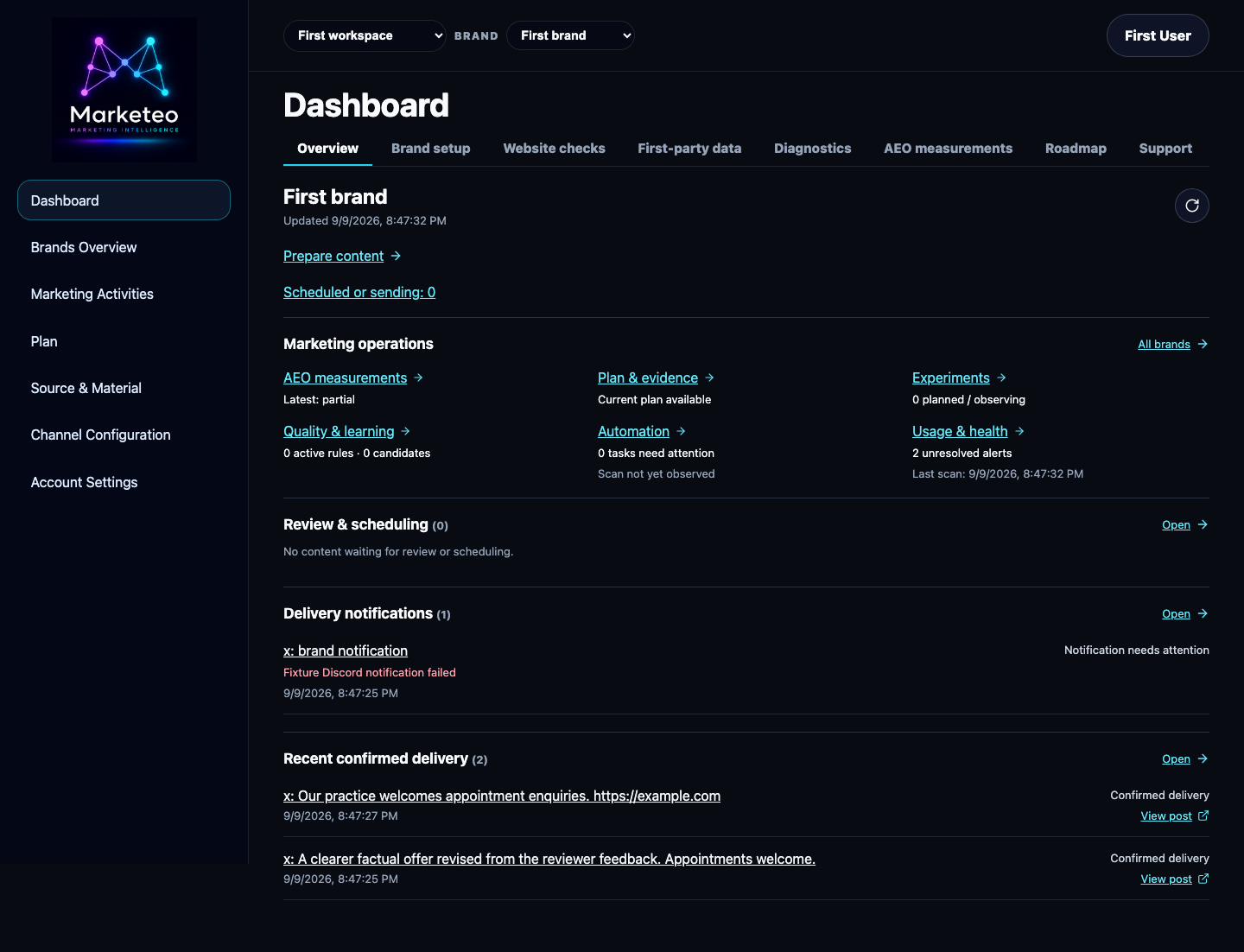Go to the Diagnostics tab
This screenshot has height=952, width=1244.
tap(813, 149)
